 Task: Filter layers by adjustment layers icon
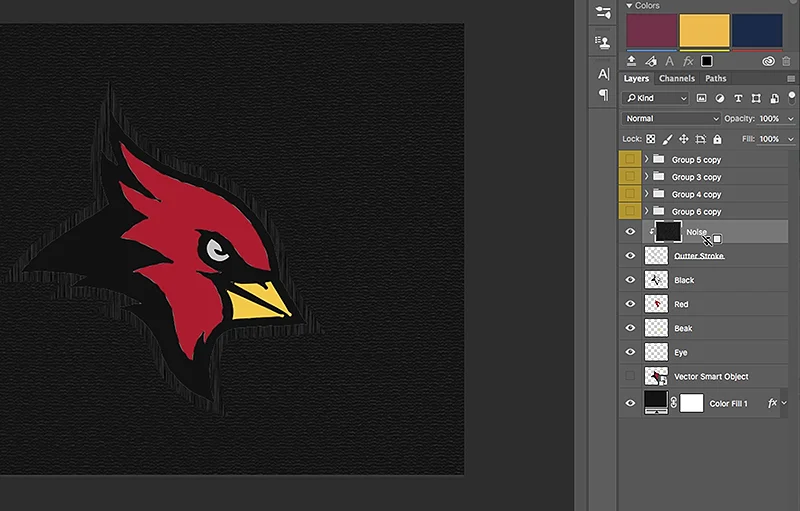[719, 98]
